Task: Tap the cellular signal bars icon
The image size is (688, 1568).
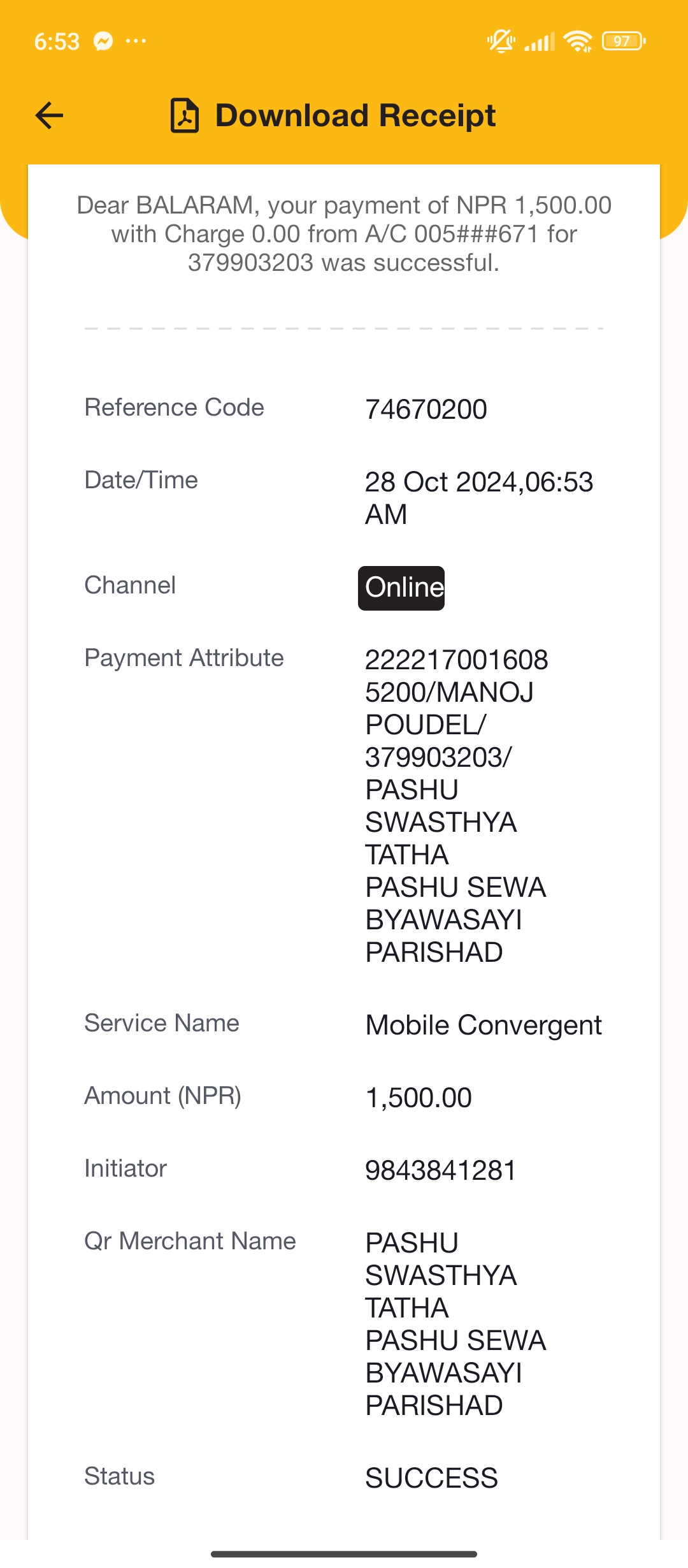Action: click(539, 41)
